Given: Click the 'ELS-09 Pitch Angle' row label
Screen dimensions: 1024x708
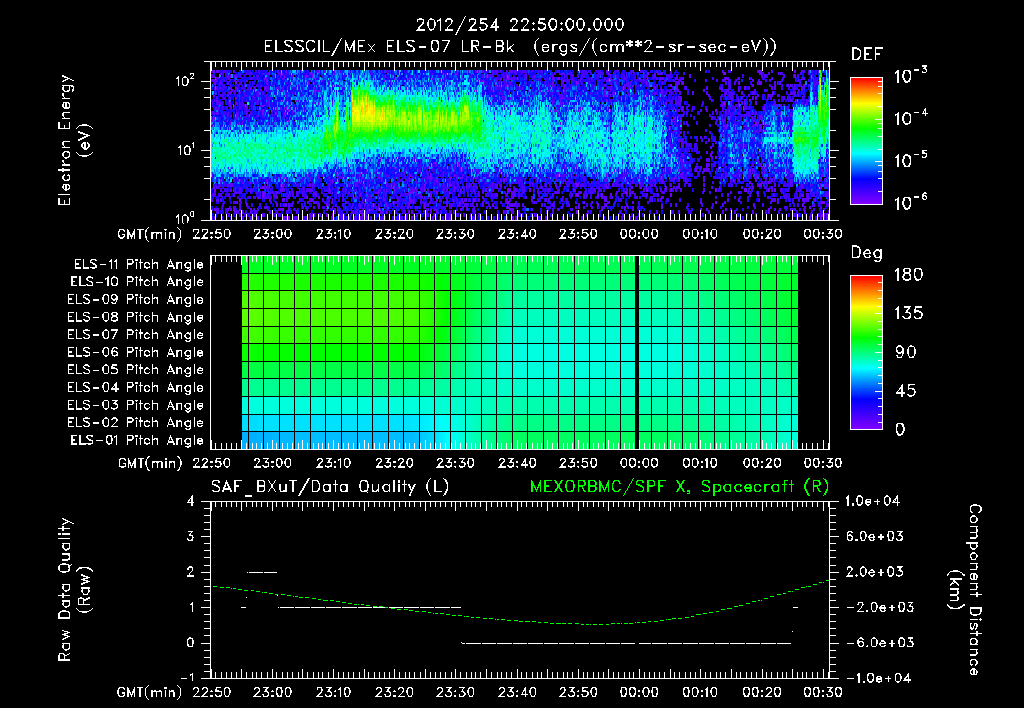Looking at the screenshot, I should (136, 300).
